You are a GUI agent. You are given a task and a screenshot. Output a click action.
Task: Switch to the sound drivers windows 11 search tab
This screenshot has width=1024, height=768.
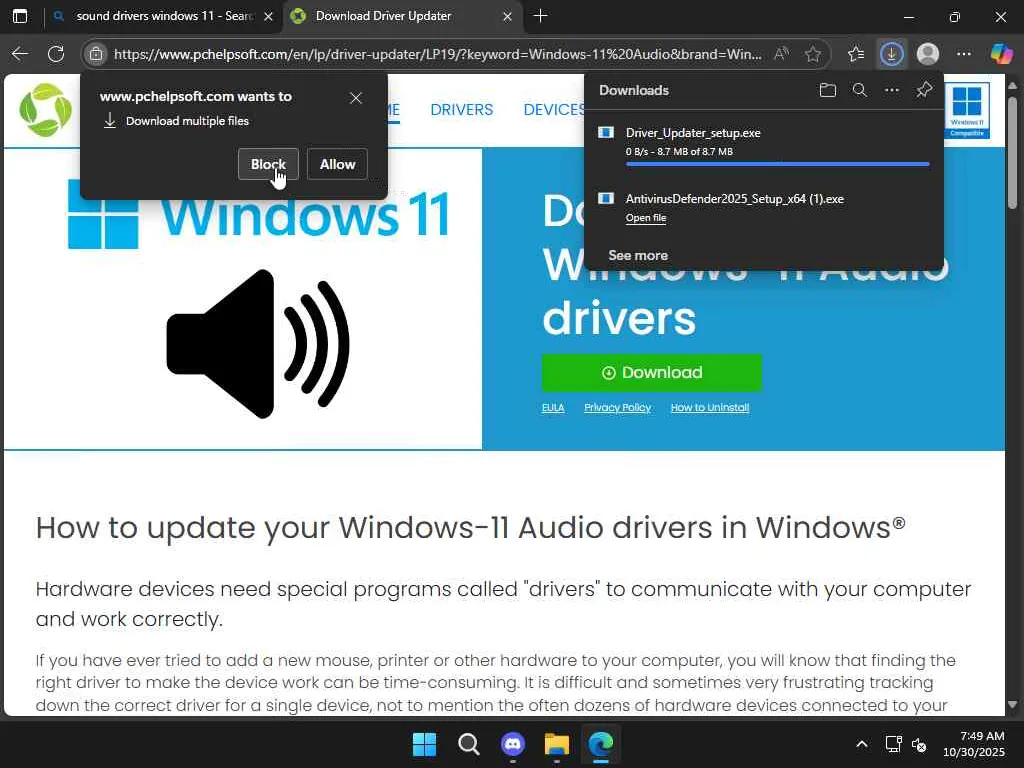coord(163,16)
